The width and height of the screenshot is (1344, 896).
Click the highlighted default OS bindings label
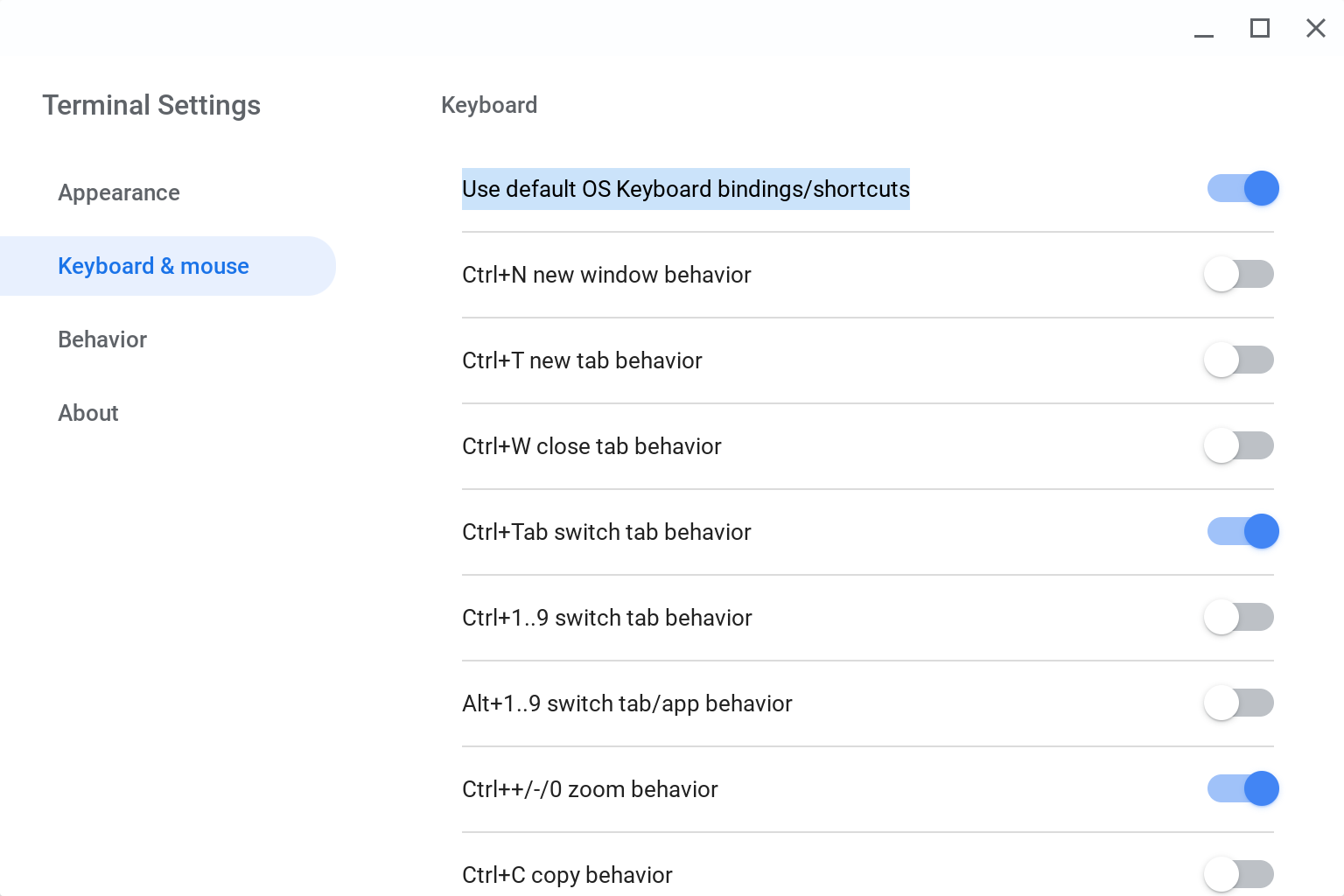[x=685, y=189]
